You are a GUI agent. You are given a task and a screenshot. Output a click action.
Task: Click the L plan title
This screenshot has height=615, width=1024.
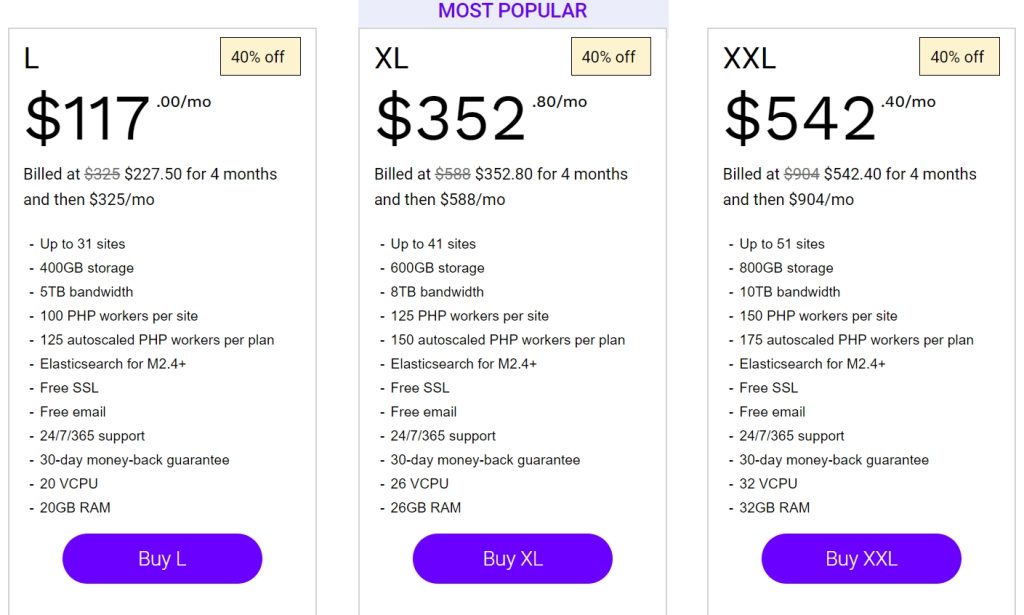(31, 59)
